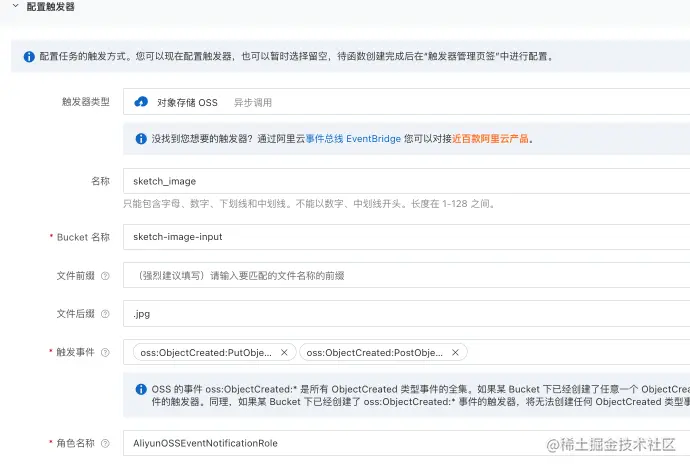Screen dimensions: 690x467
Task: Open the 近百款阿里云产品 link
Action: [x=490, y=139]
